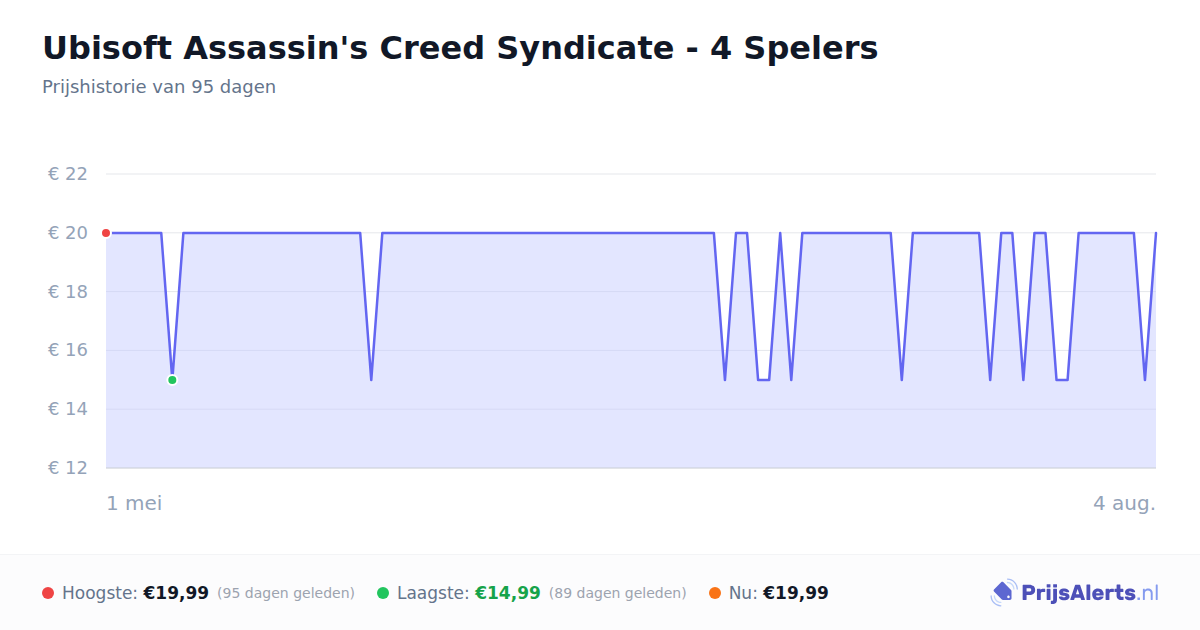The width and height of the screenshot is (1200, 630).
Task: Click the green Laagste legend dot
Action: pyautogui.click(x=383, y=593)
